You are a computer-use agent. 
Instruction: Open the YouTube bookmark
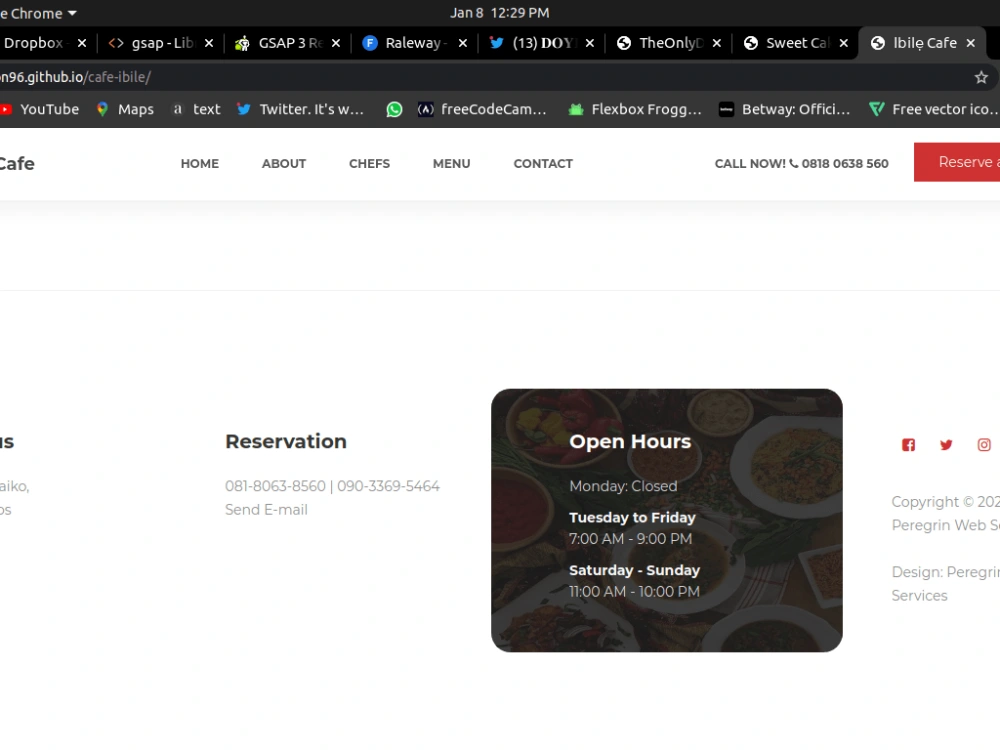click(x=40, y=109)
